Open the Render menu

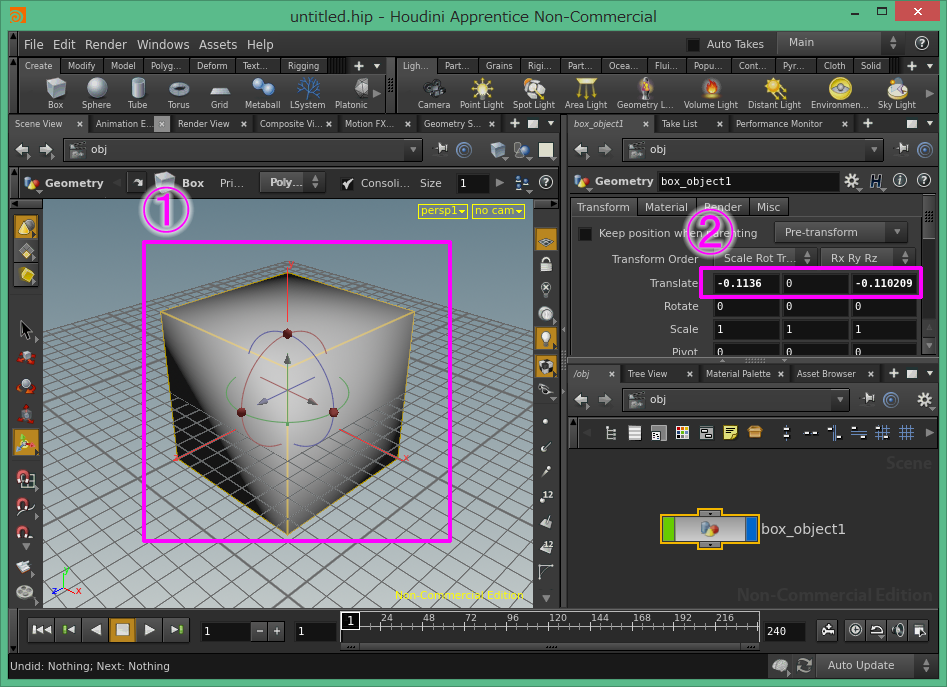[106, 45]
